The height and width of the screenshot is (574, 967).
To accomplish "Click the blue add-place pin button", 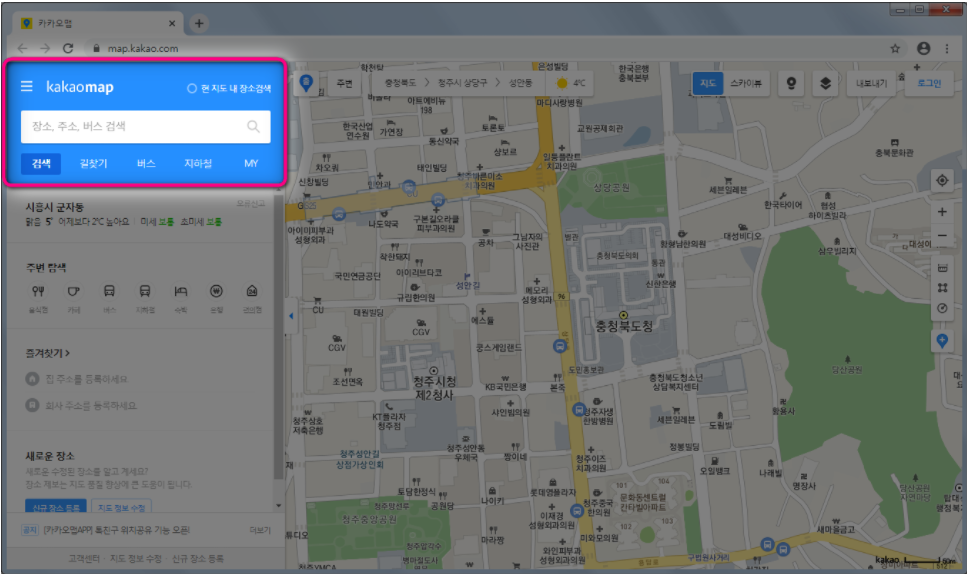I will (942, 340).
